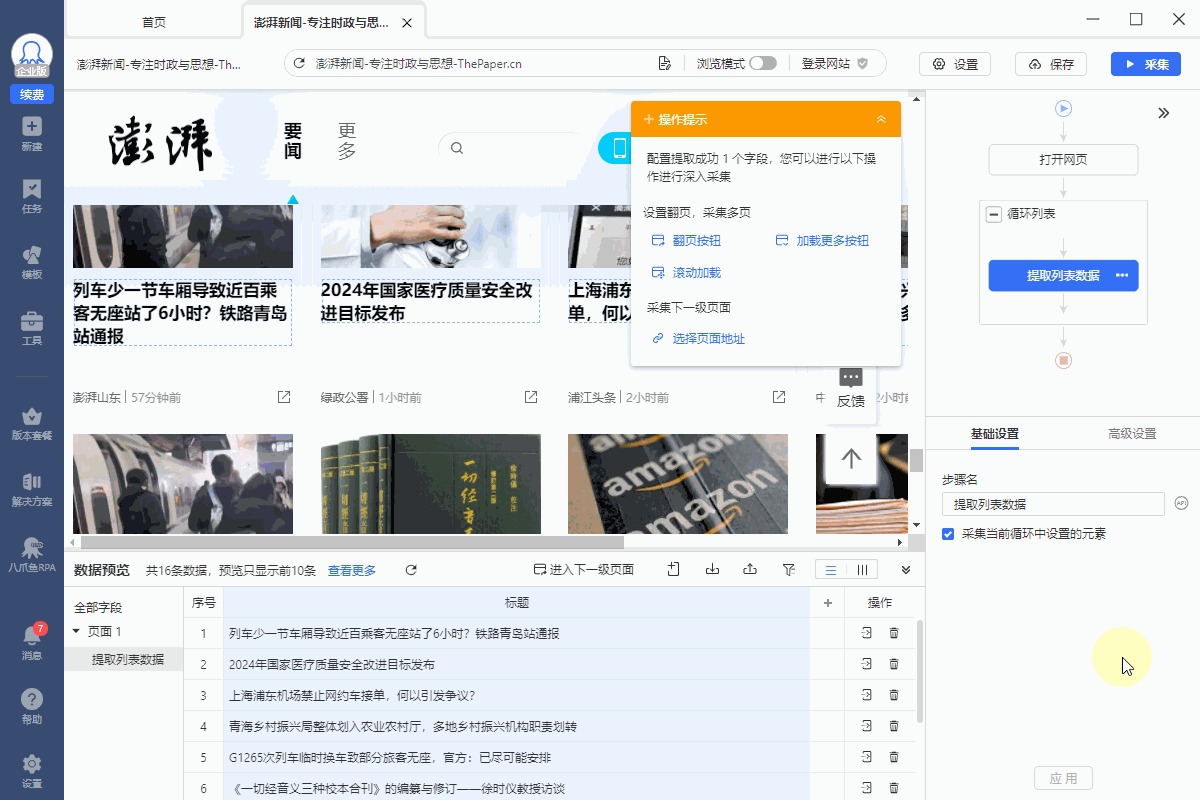Switch to horizontal rows view icon
The width and height of the screenshot is (1200, 800).
[831, 570]
